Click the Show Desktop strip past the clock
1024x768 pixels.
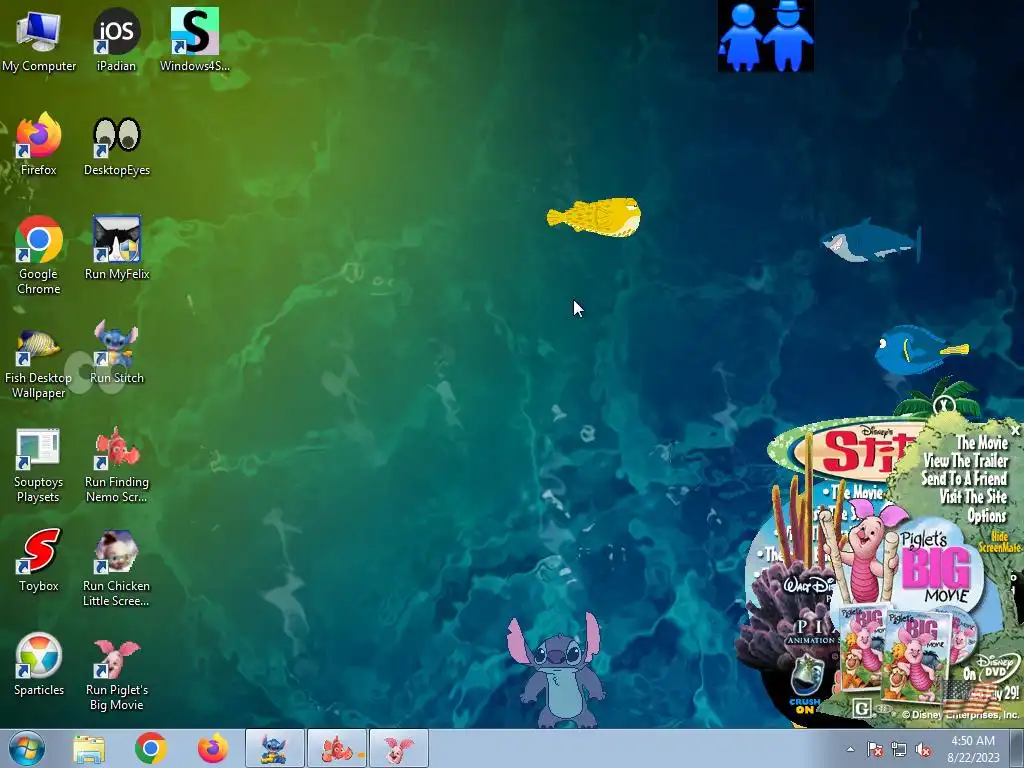pos(1017,749)
